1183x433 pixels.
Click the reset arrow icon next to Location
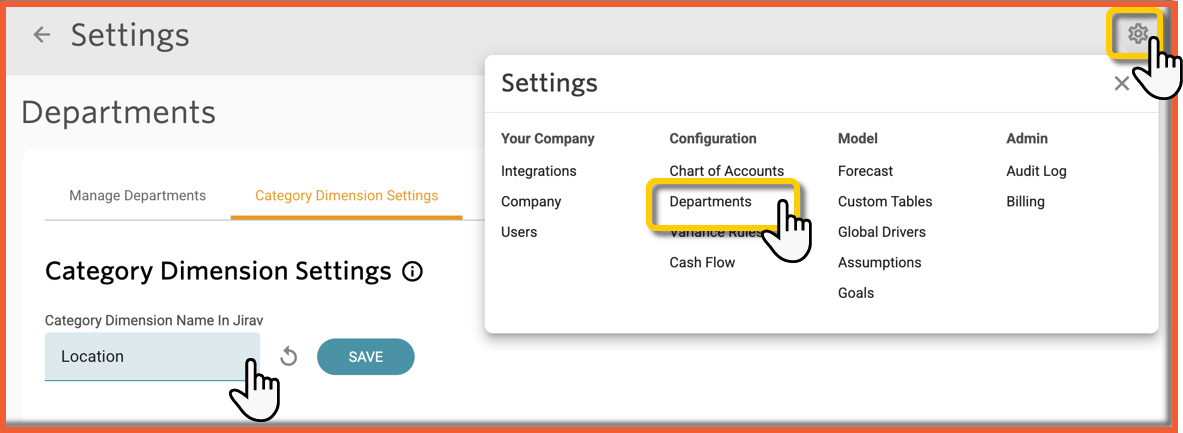[289, 357]
